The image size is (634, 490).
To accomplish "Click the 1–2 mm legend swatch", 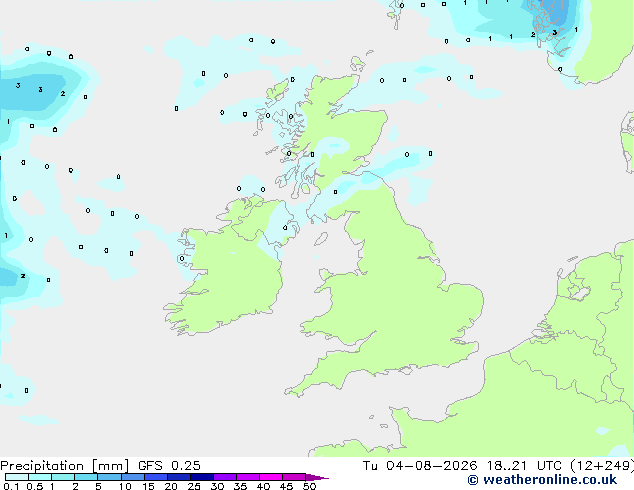I will pos(63,477).
